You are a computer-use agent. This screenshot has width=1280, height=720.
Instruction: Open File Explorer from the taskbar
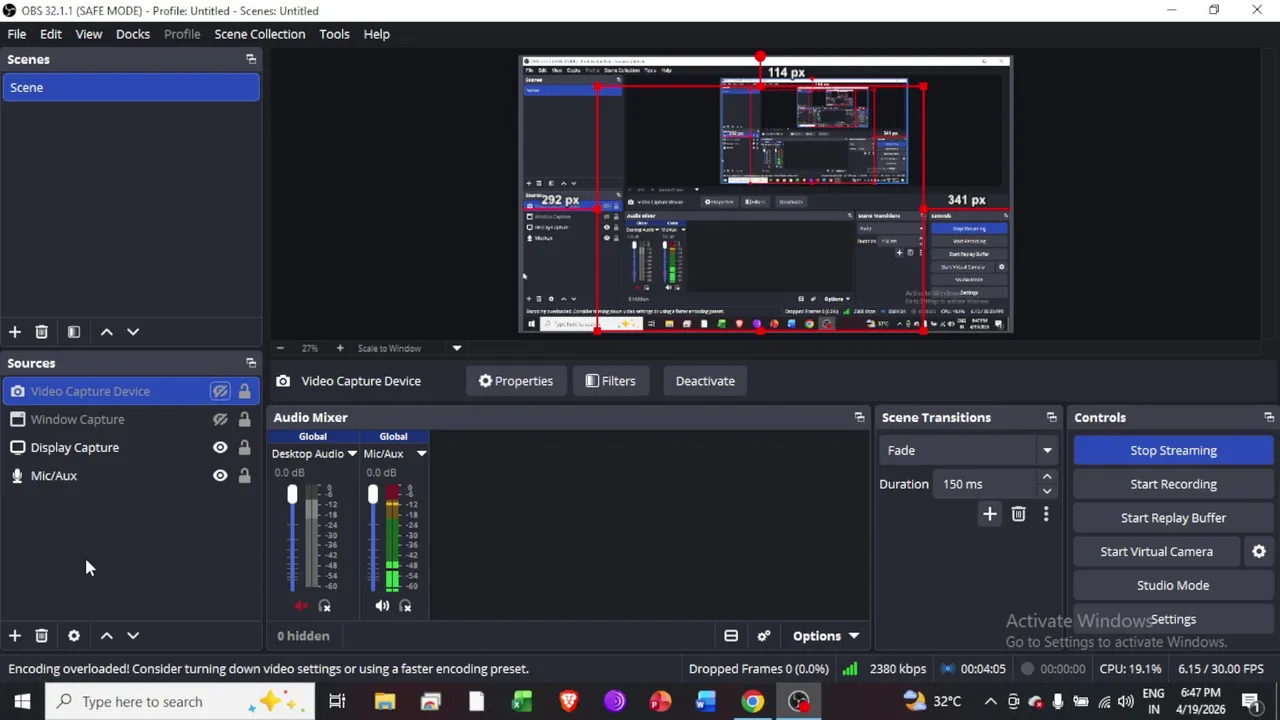tap(384, 701)
